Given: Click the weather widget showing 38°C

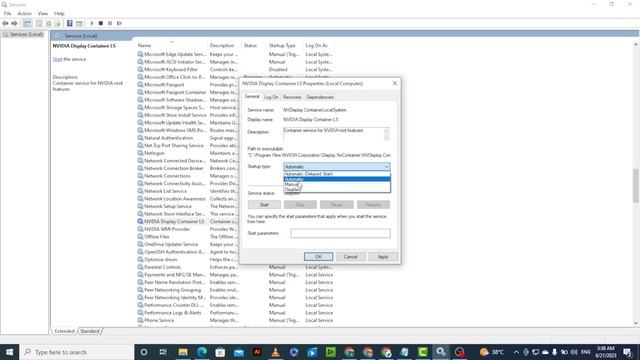Looking at the screenshot, I should tap(491, 352).
